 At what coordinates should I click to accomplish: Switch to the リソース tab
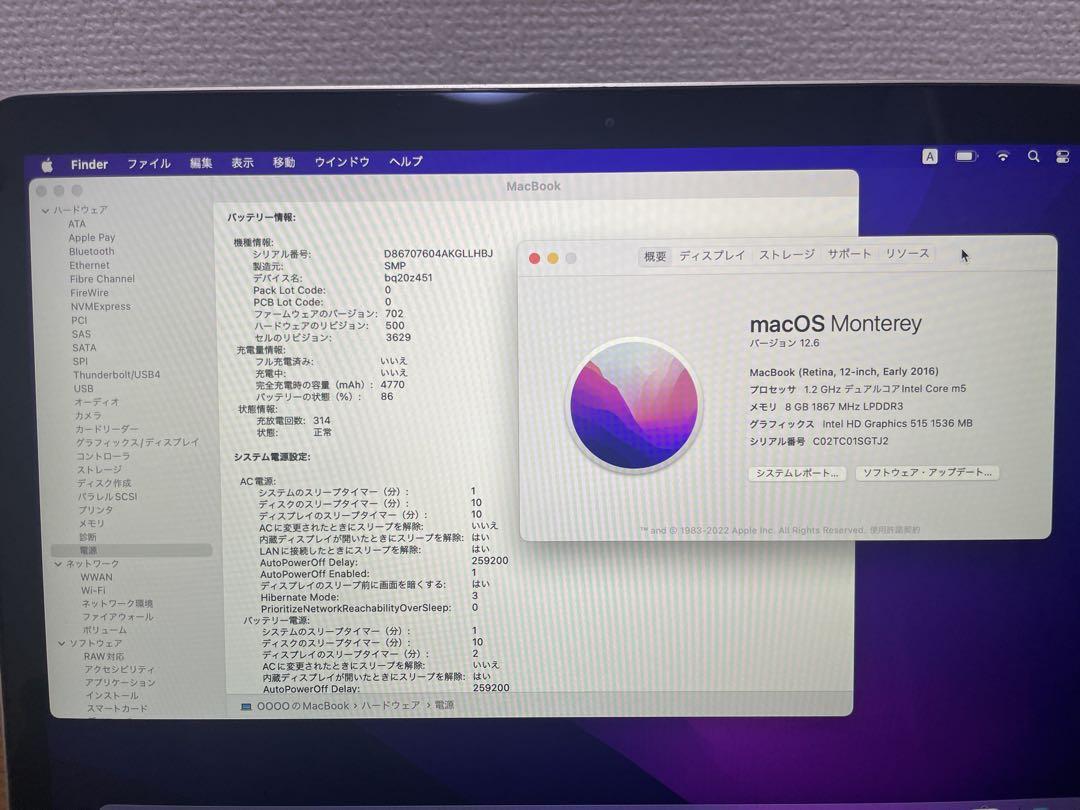[907, 253]
